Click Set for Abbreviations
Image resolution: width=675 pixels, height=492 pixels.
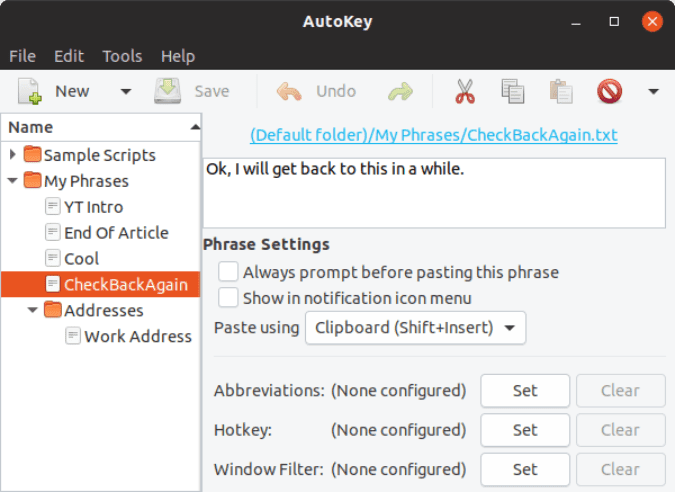click(525, 390)
